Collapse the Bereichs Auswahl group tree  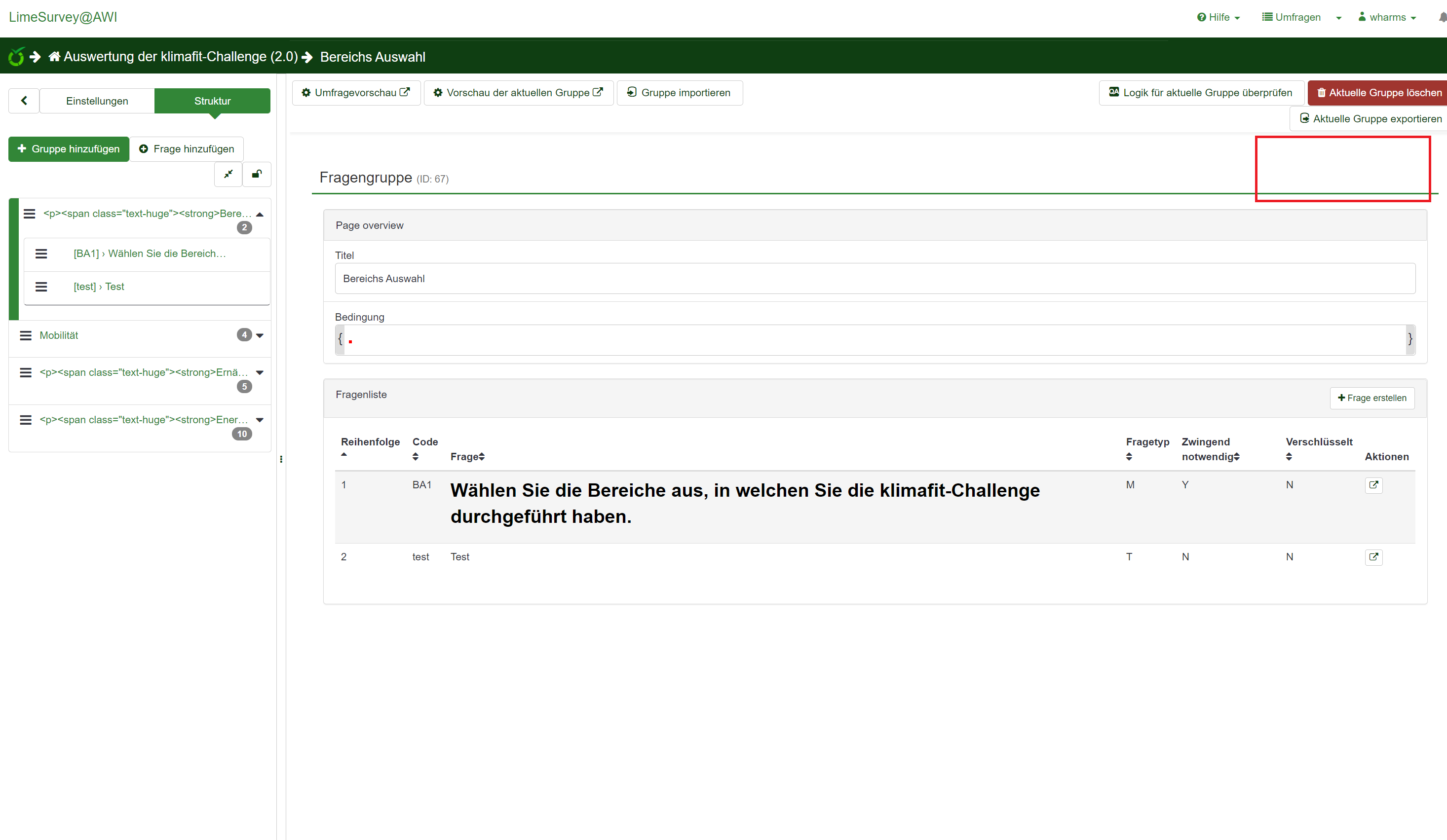260,214
